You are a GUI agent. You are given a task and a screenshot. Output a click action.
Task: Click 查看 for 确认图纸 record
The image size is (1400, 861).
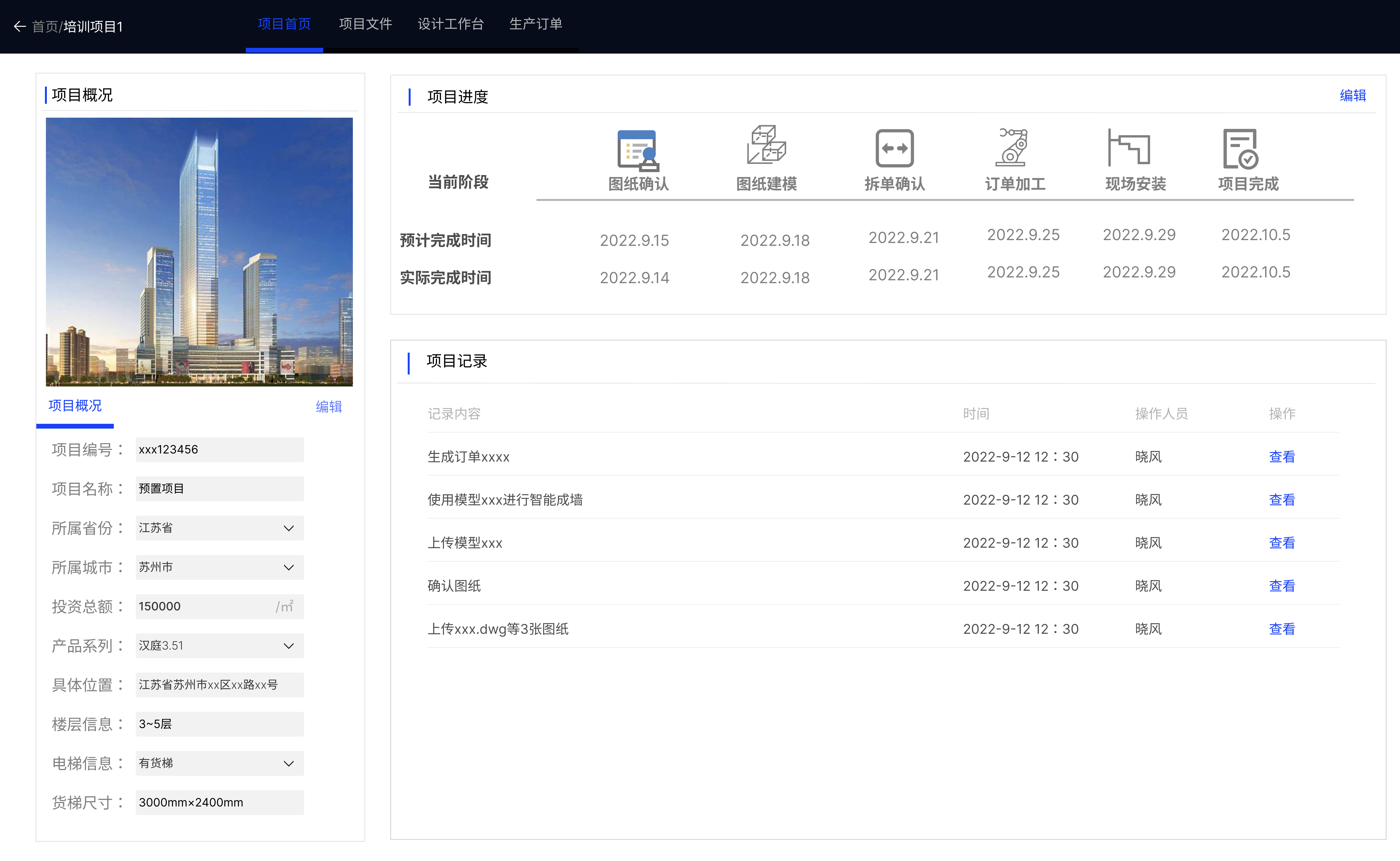1282,586
